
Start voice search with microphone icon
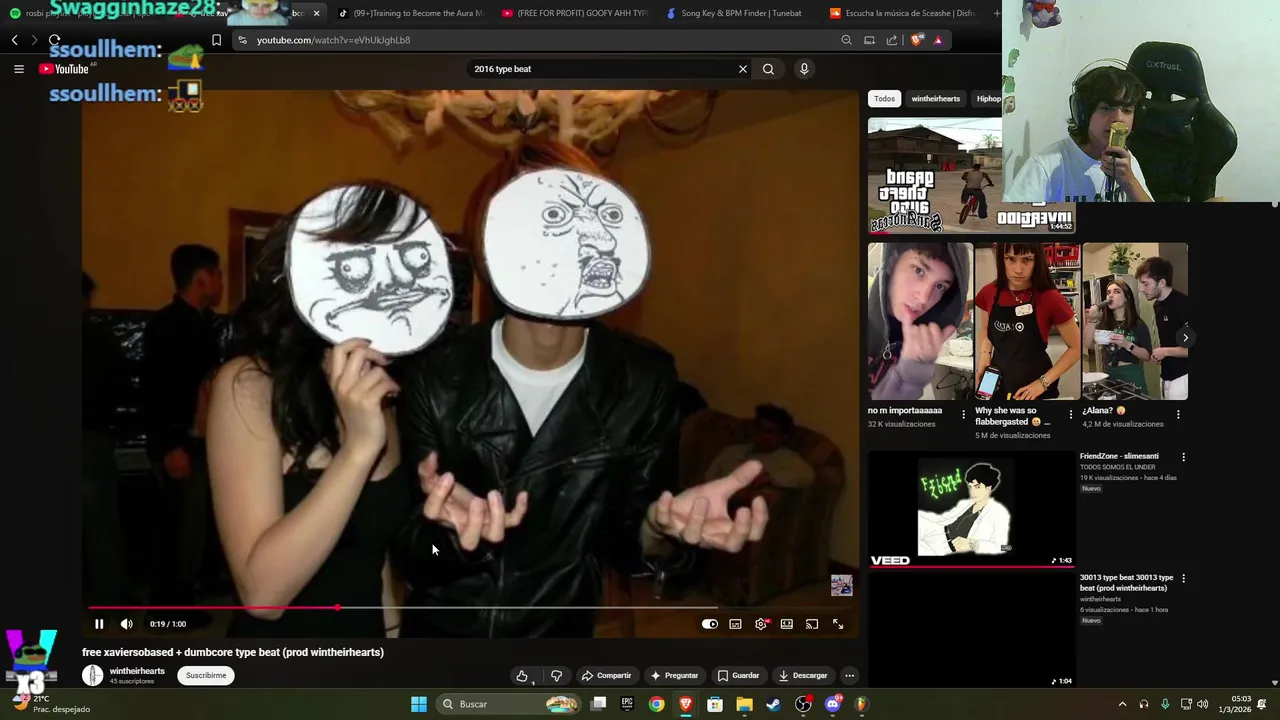click(x=804, y=69)
